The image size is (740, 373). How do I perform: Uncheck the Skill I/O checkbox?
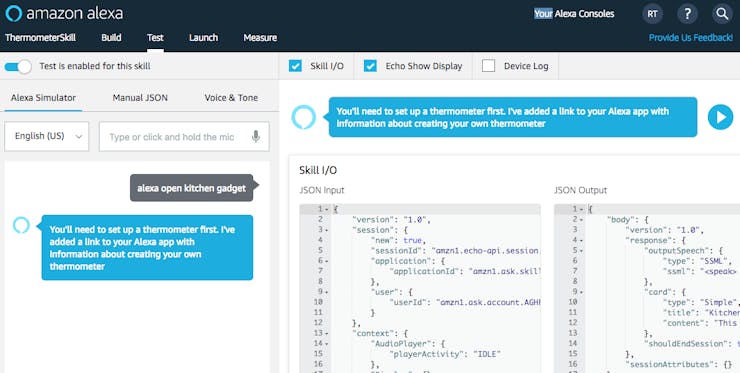(x=295, y=66)
